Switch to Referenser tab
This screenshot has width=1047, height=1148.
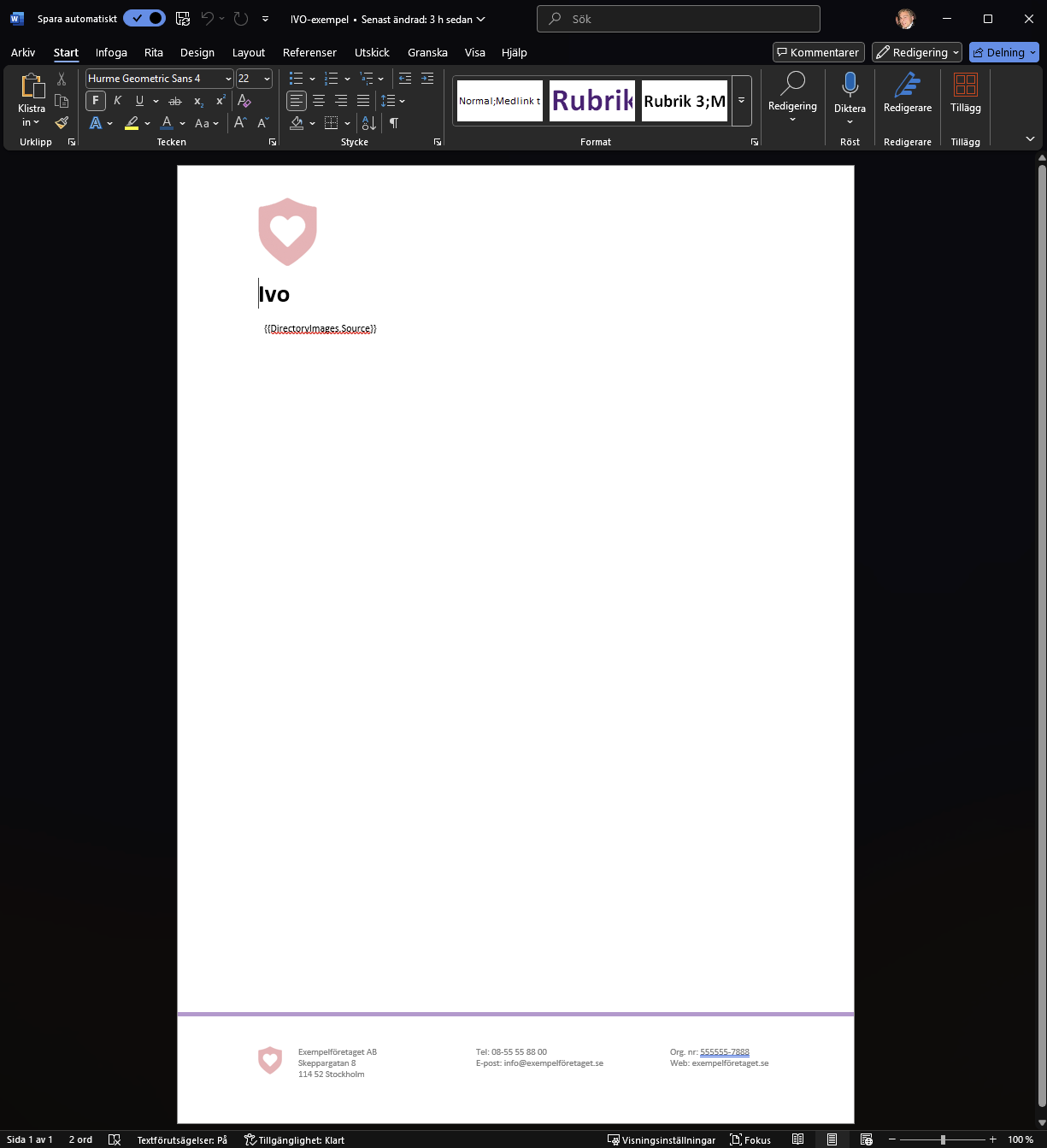coord(309,52)
